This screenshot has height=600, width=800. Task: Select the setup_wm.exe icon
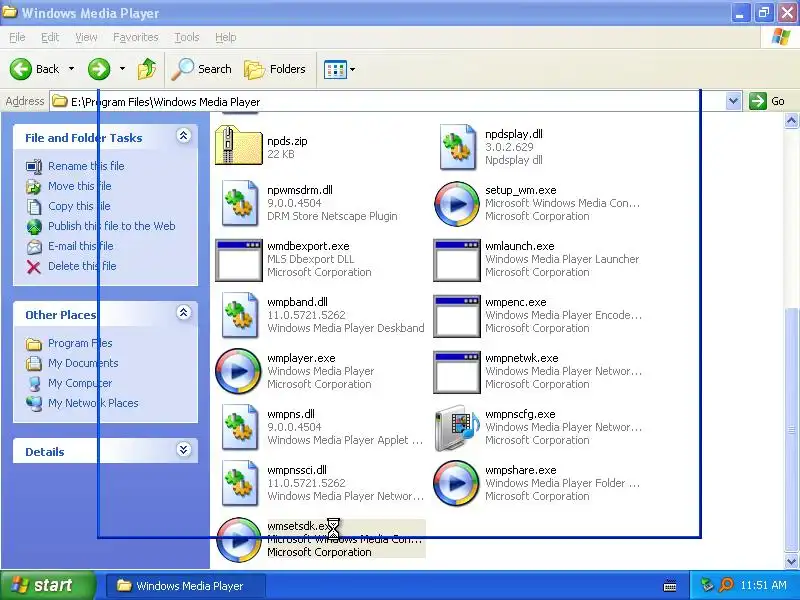(x=457, y=204)
